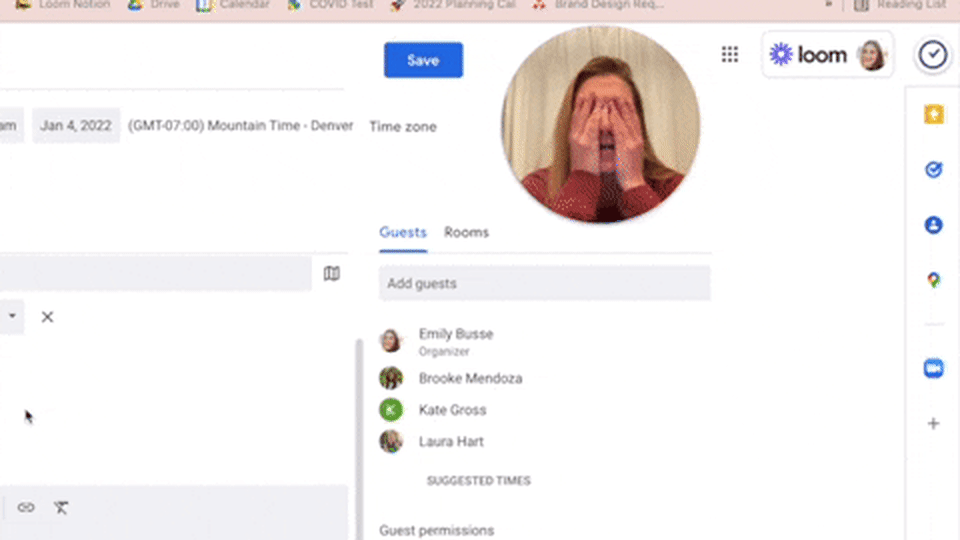960x540 pixels.
Task: Open Google Tasks in side panel
Action: click(933, 170)
